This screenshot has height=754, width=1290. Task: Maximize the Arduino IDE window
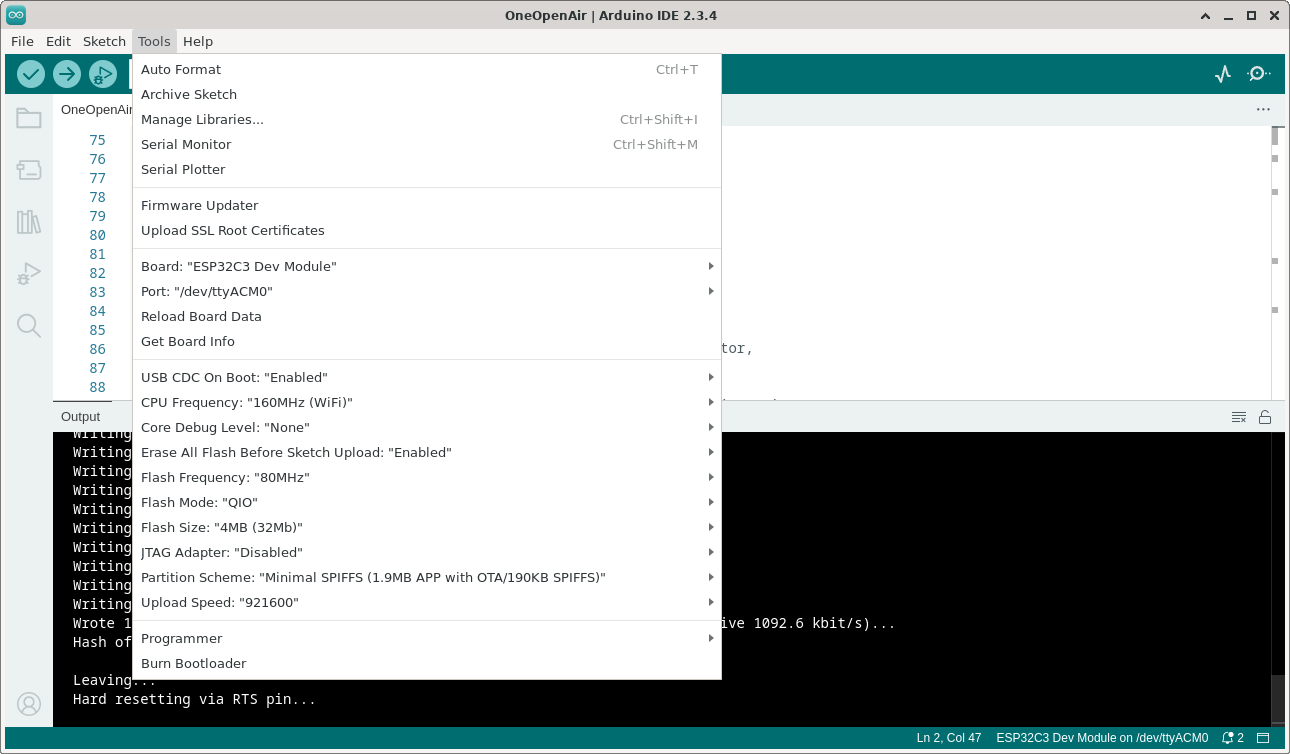(x=1251, y=15)
